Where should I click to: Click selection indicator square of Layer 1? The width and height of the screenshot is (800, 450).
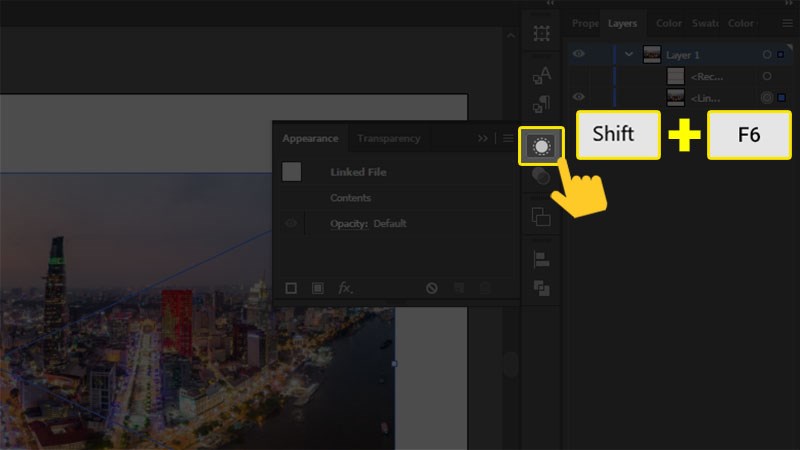click(781, 54)
